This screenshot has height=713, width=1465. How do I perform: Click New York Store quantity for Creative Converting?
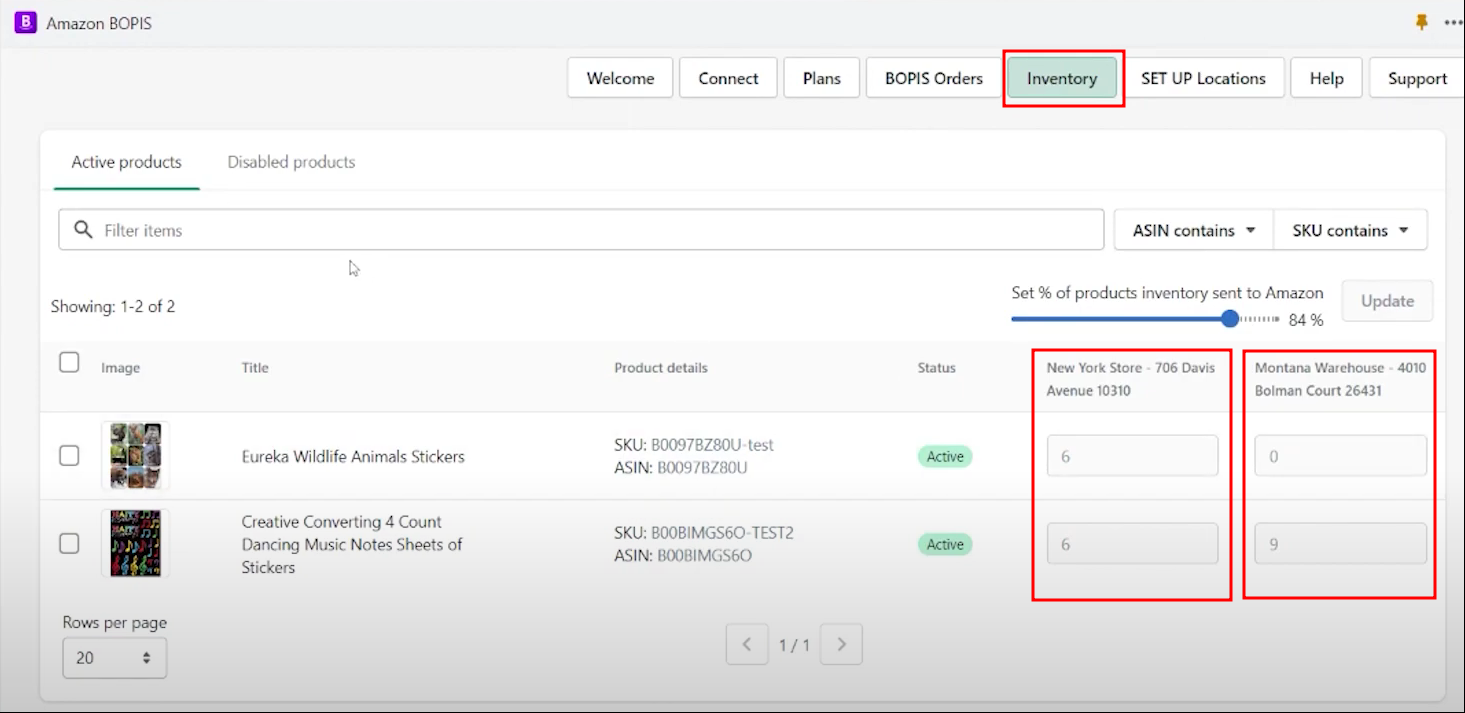(1132, 544)
